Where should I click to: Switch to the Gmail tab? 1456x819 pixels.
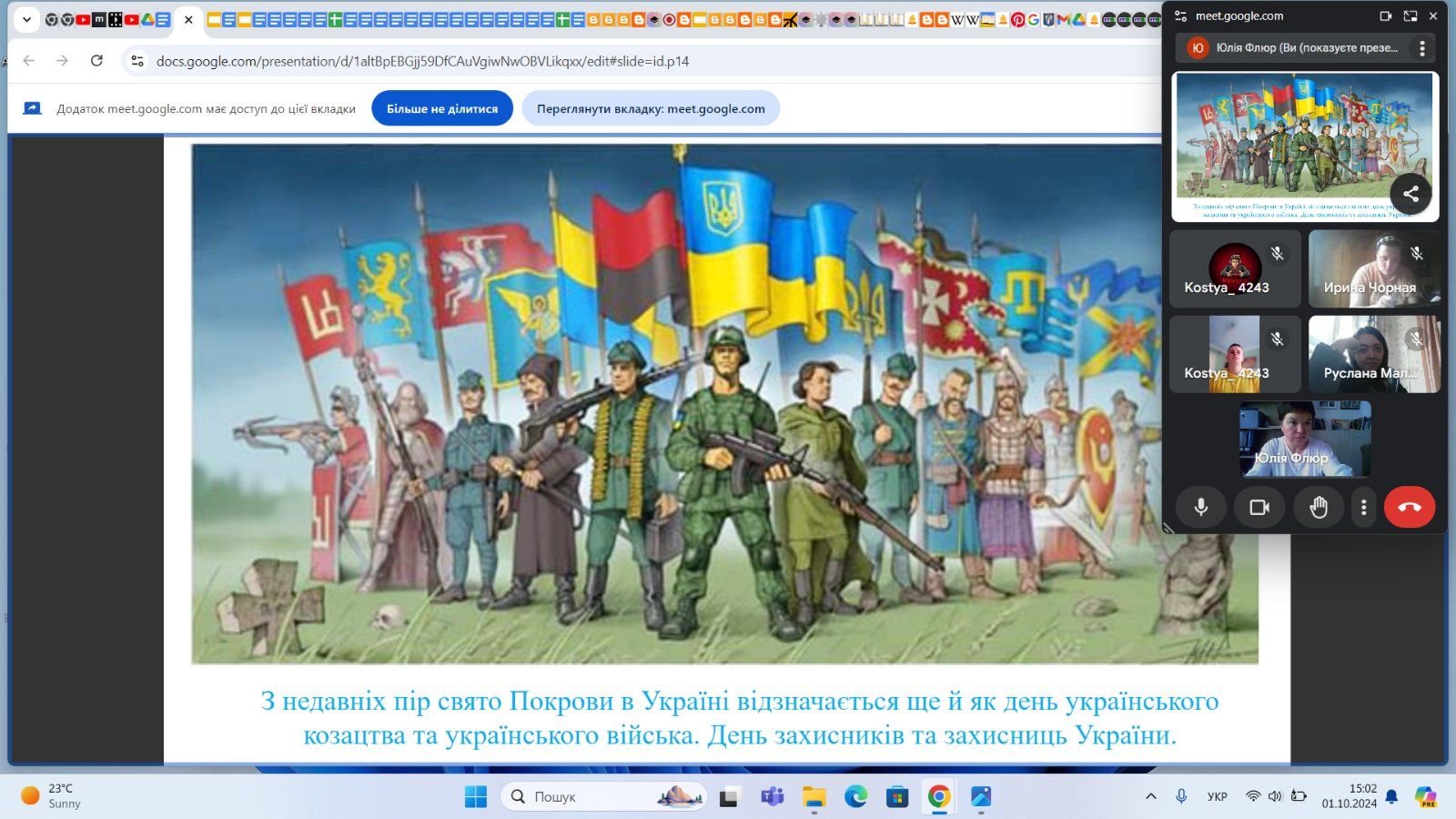[x=1063, y=19]
